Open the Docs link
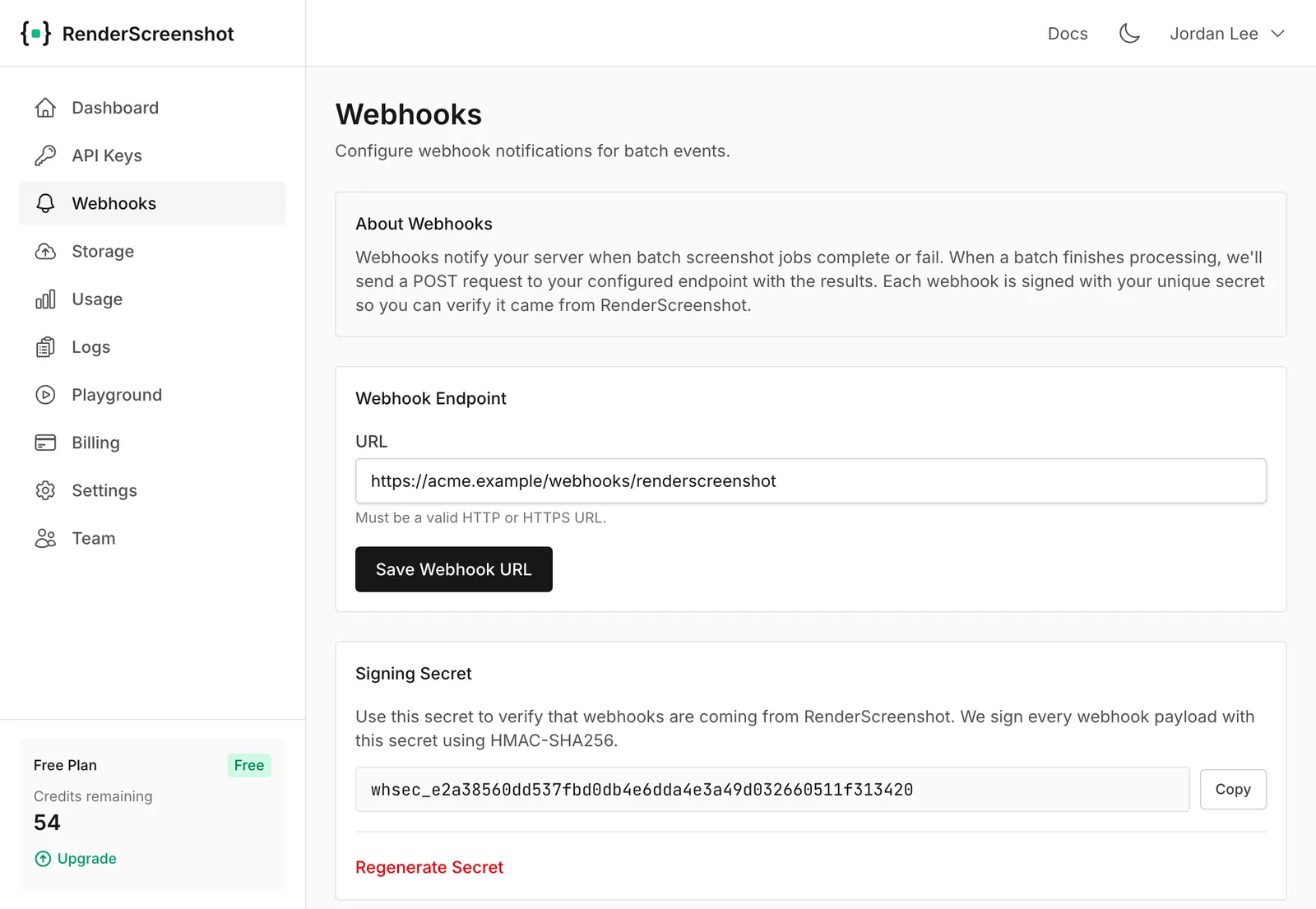The height and width of the screenshot is (909, 1316). click(1068, 34)
